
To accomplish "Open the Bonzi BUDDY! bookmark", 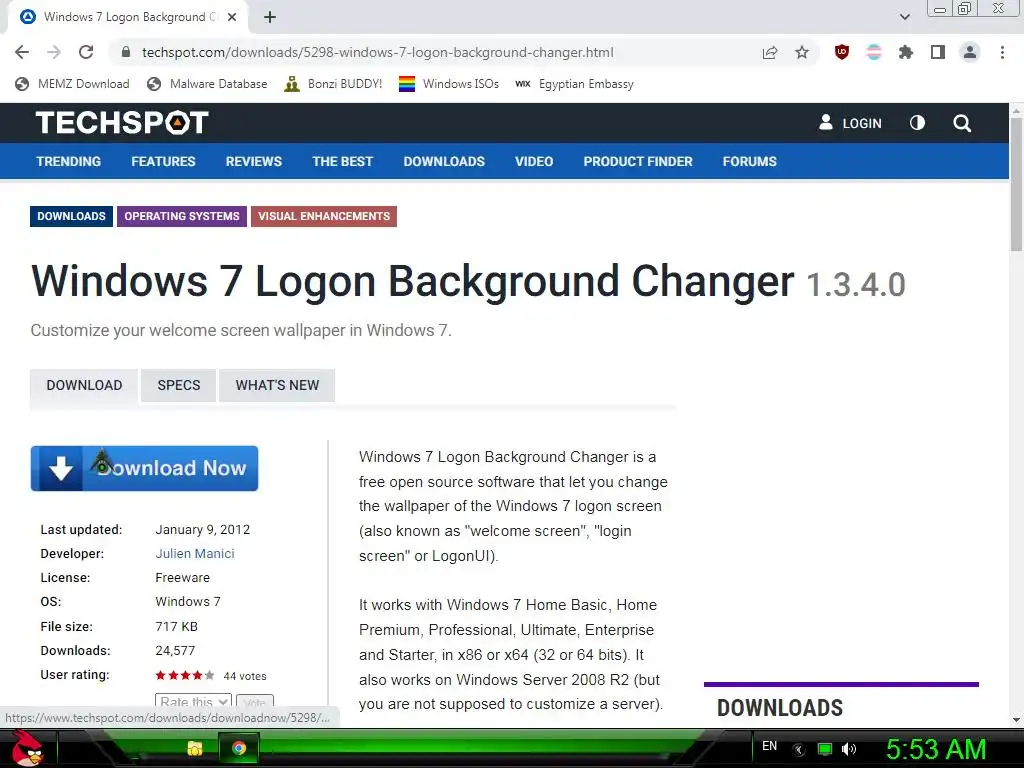I will click(x=333, y=84).
